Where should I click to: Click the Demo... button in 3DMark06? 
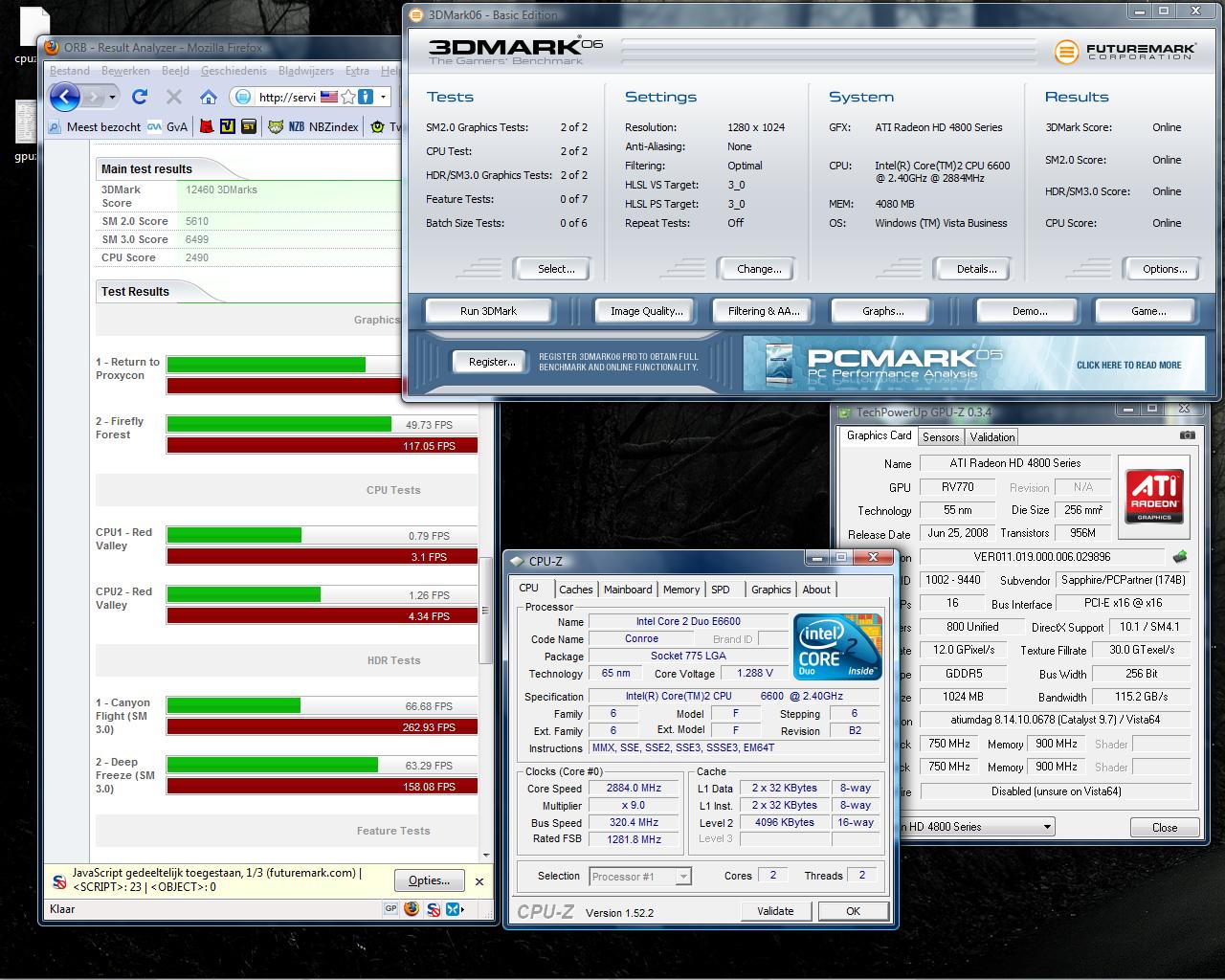tap(1029, 311)
